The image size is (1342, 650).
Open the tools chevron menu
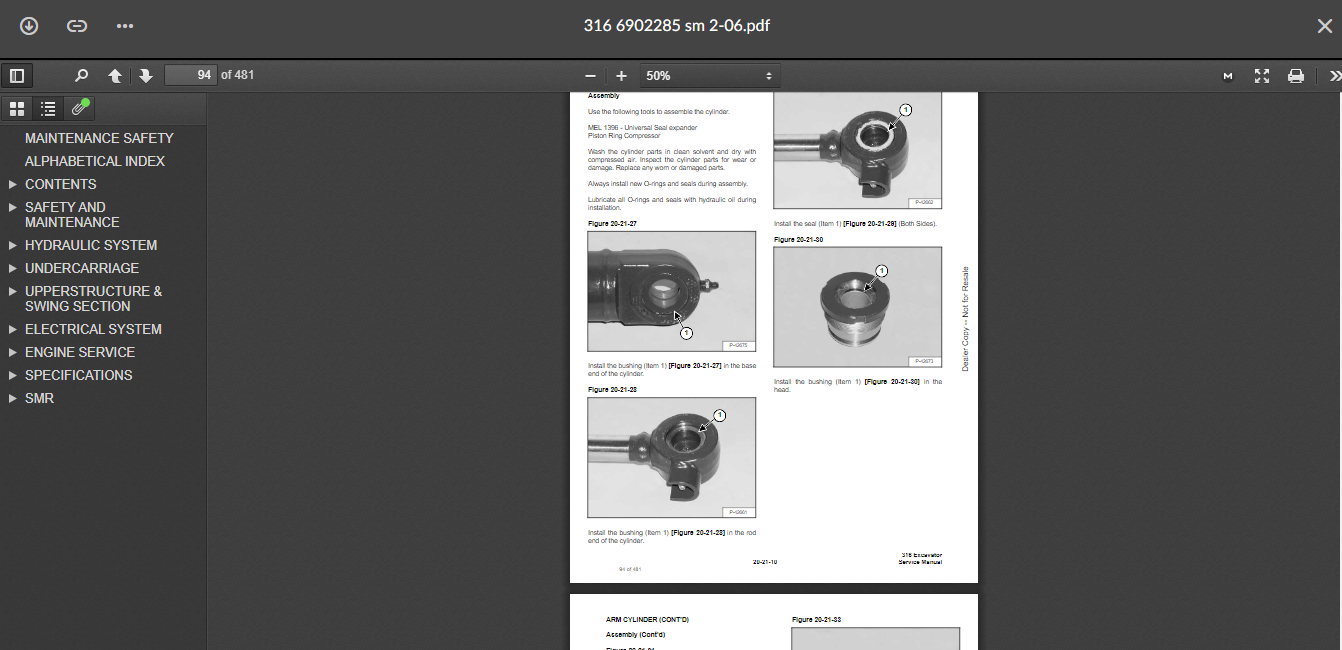[x=1334, y=76]
